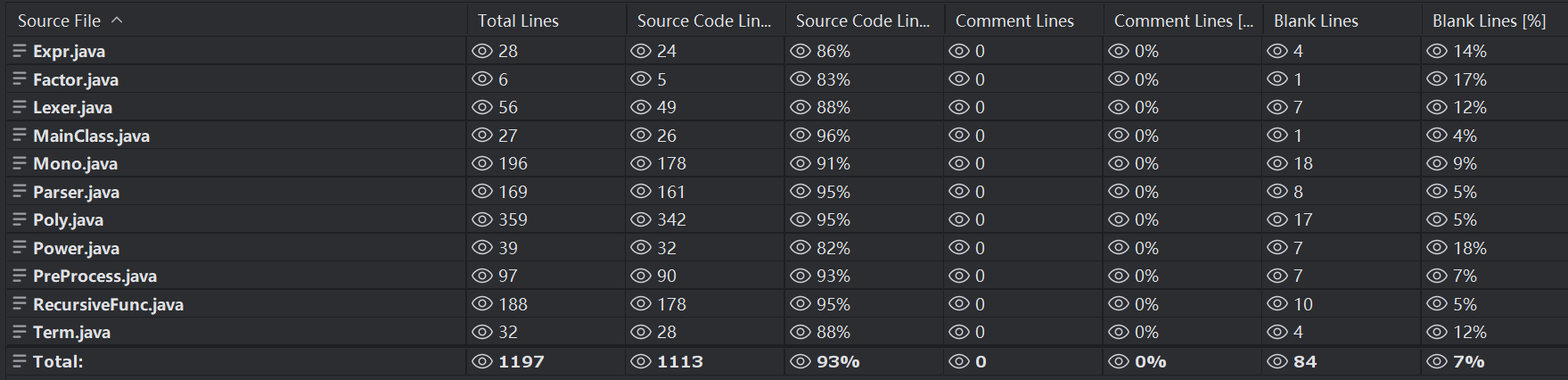Click the eye icon beside Parser.java's 161 source lines
The width and height of the screenshot is (1568, 380).
point(641,192)
